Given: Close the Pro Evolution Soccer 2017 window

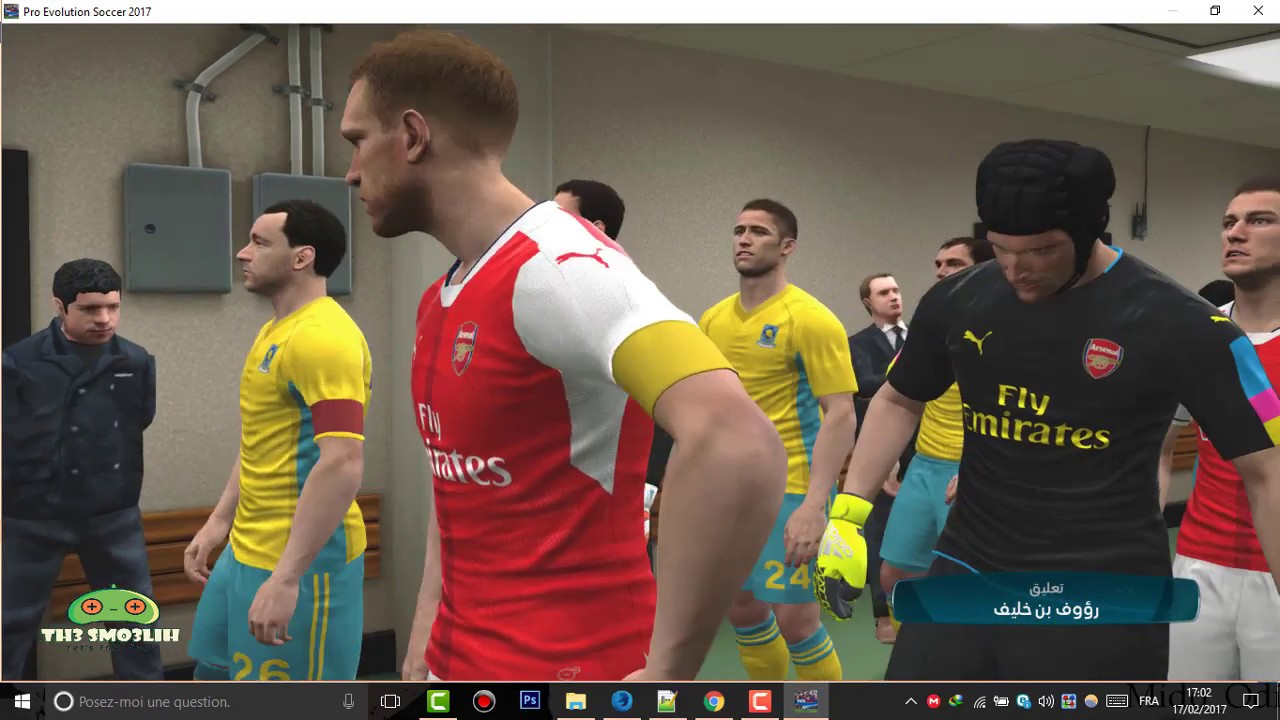Looking at the screenshot, I should pos(1258,11).
